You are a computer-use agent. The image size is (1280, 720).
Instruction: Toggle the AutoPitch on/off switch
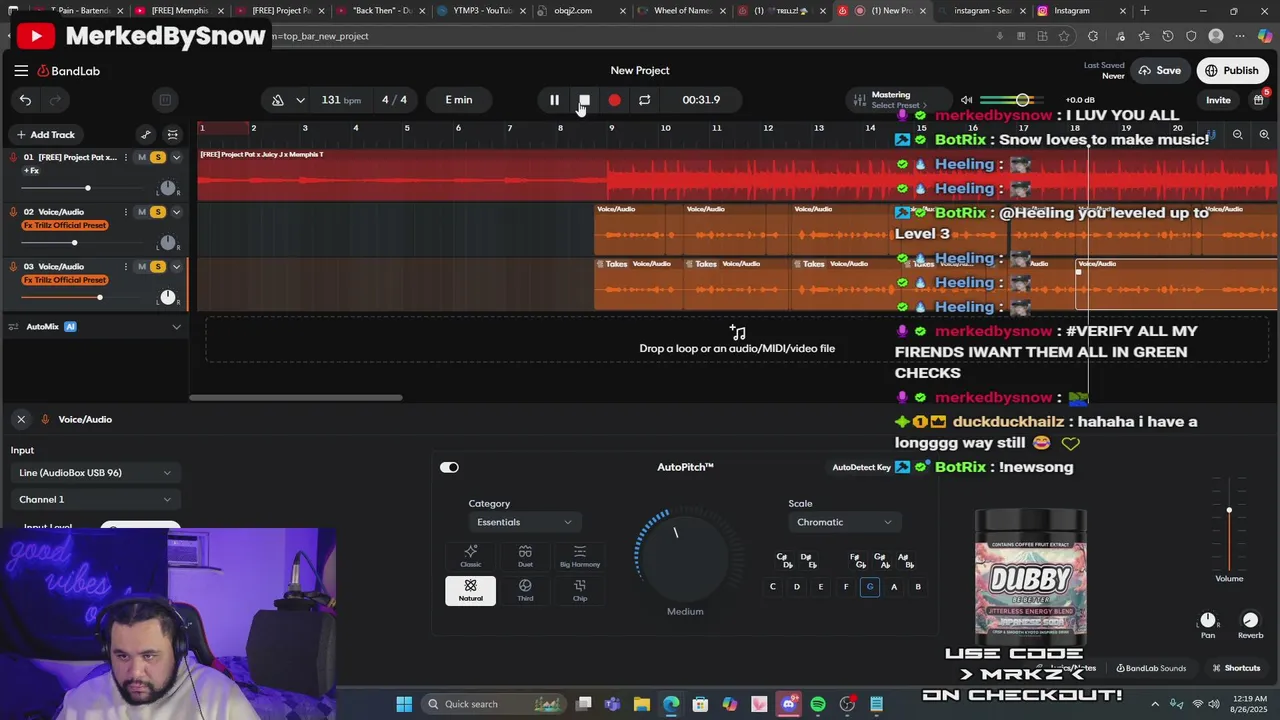(449, 467)
